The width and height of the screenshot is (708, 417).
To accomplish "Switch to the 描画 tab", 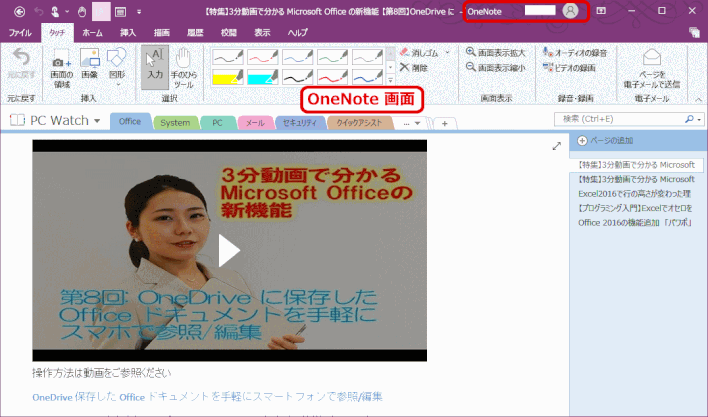I will click(x=162, y=32).
